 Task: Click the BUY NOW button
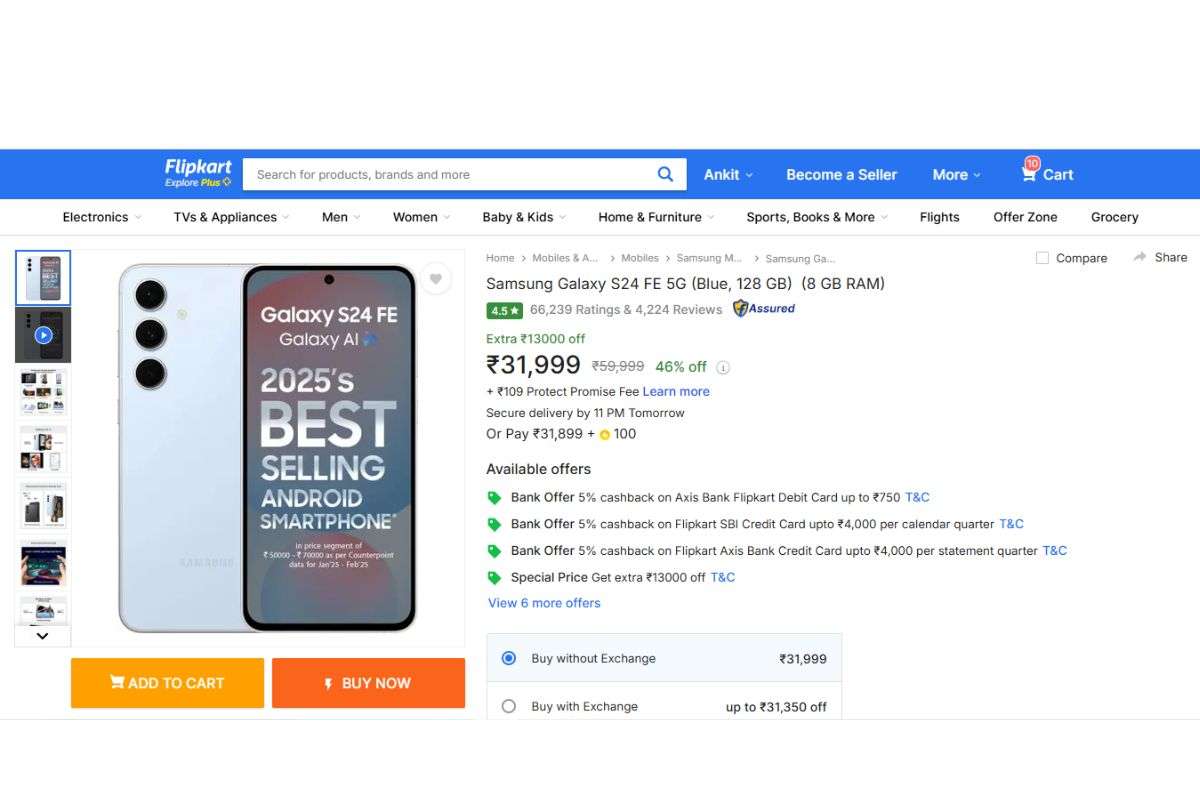tap(368, 683)
